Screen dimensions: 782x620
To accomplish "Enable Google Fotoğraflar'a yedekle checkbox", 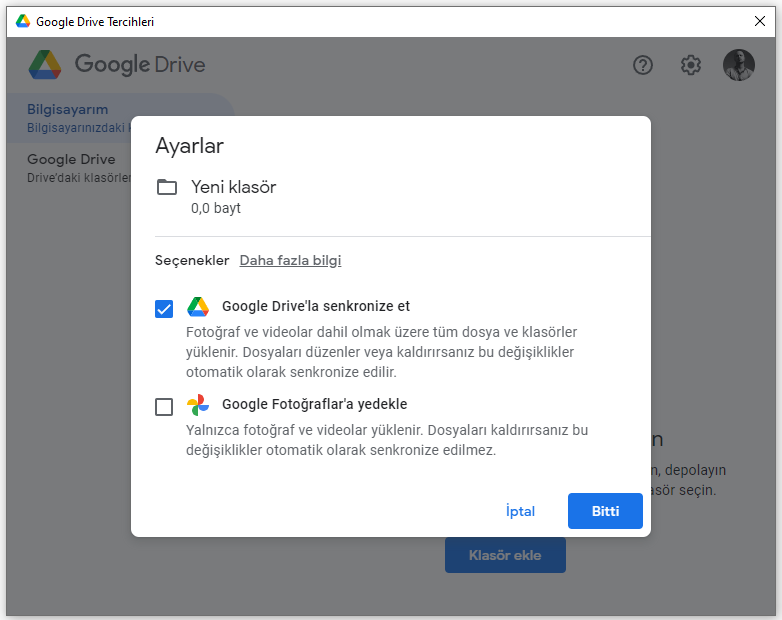I will click(164, 406).
